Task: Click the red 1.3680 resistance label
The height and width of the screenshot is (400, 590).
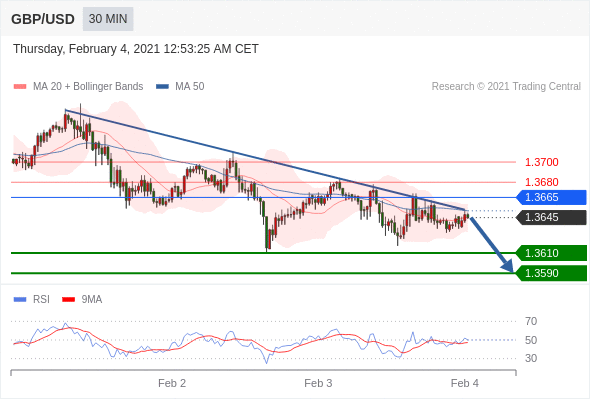Action: [x=541, y=182]
